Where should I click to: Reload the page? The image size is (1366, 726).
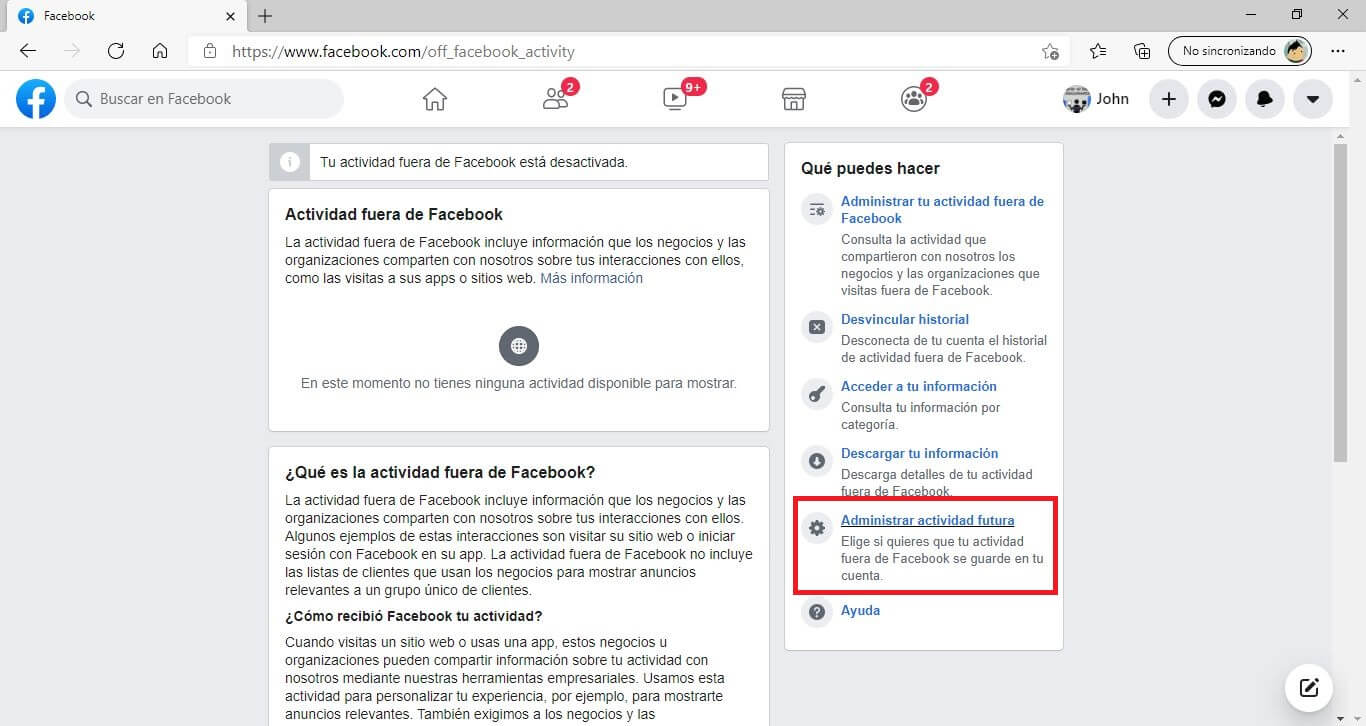pyautogui.click(x=116, y=51)
